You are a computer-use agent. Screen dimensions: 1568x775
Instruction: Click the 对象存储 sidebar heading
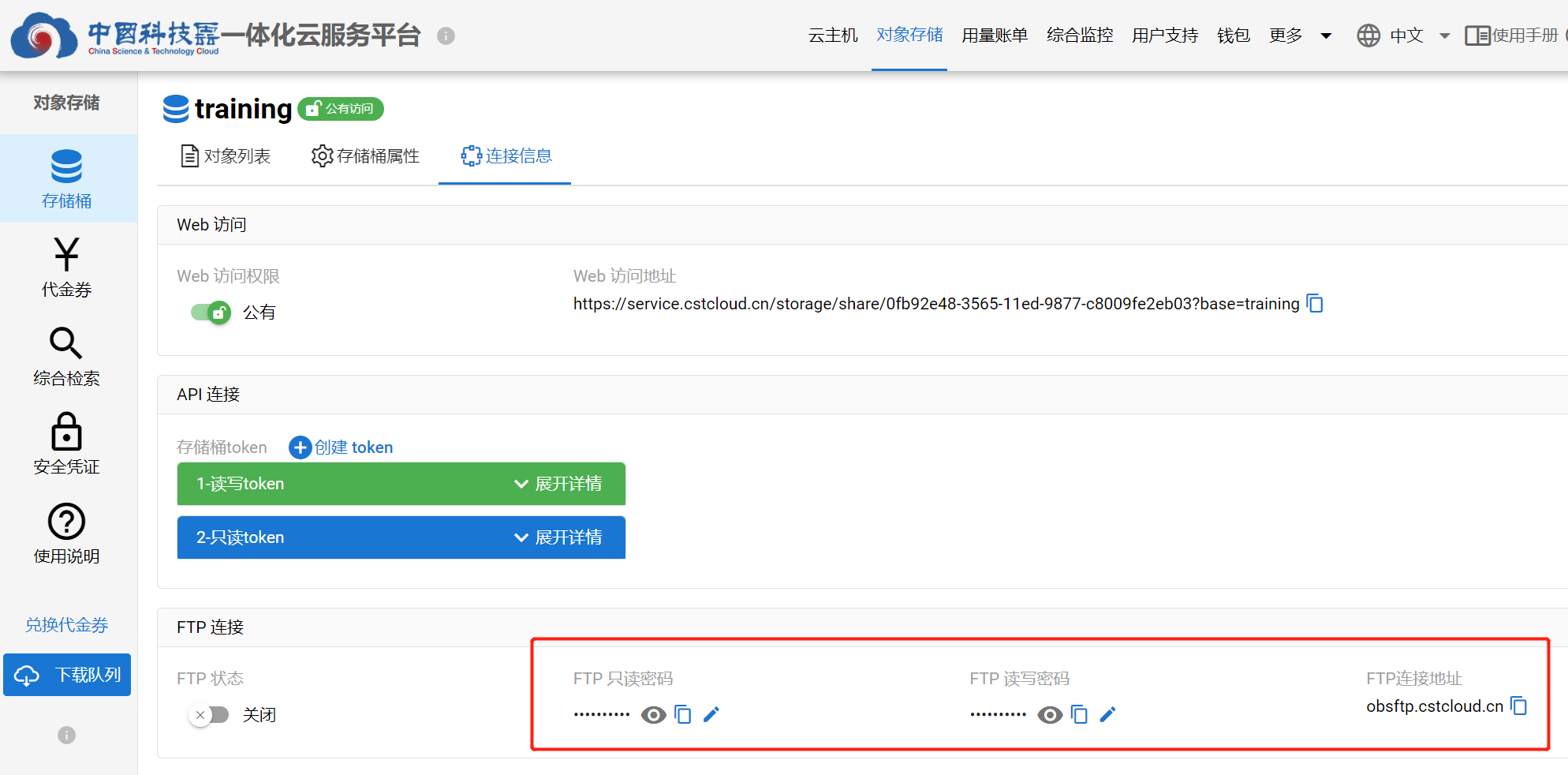click(x=67, y=103)
